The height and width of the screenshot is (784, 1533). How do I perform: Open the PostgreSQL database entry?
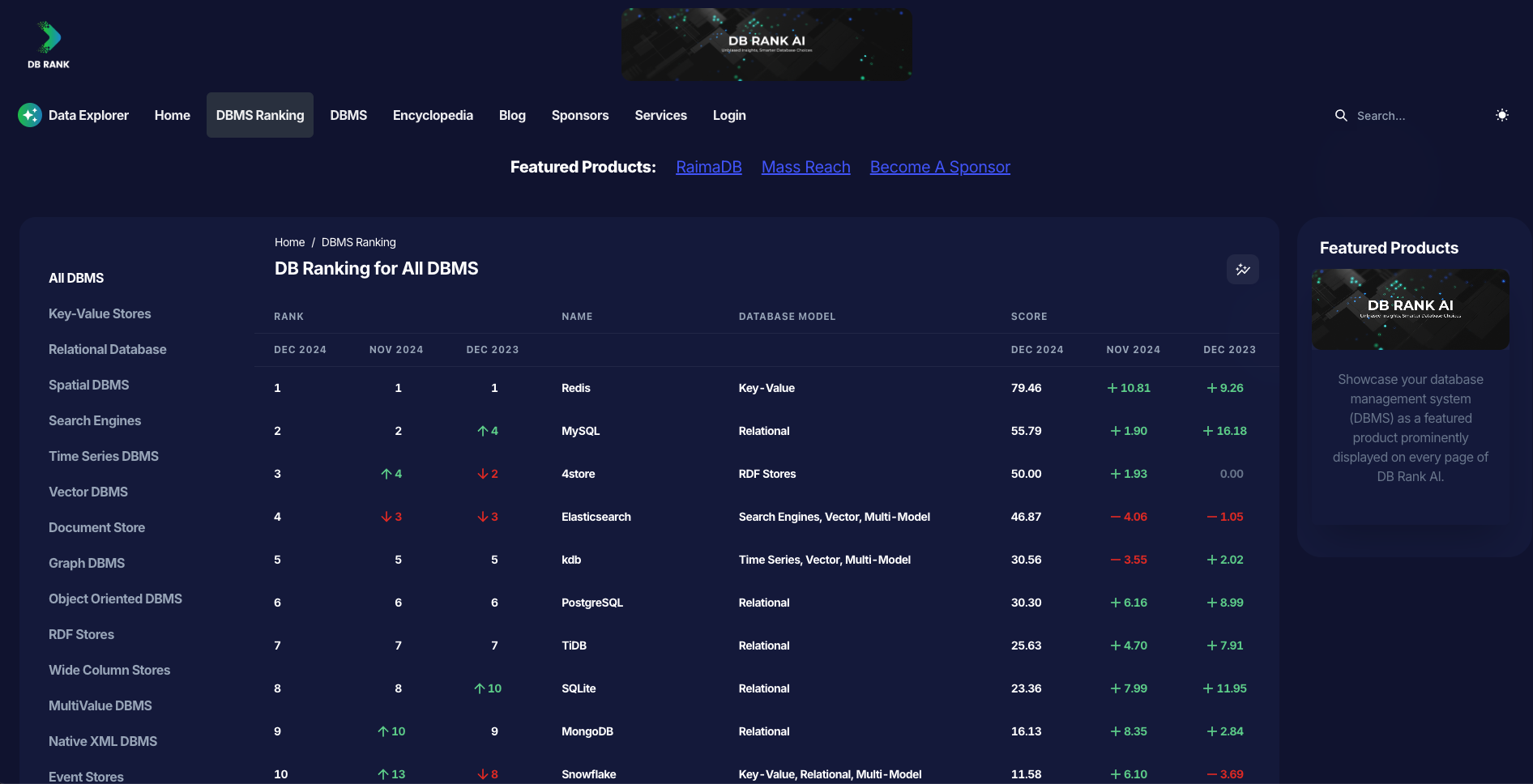point(592,603)
